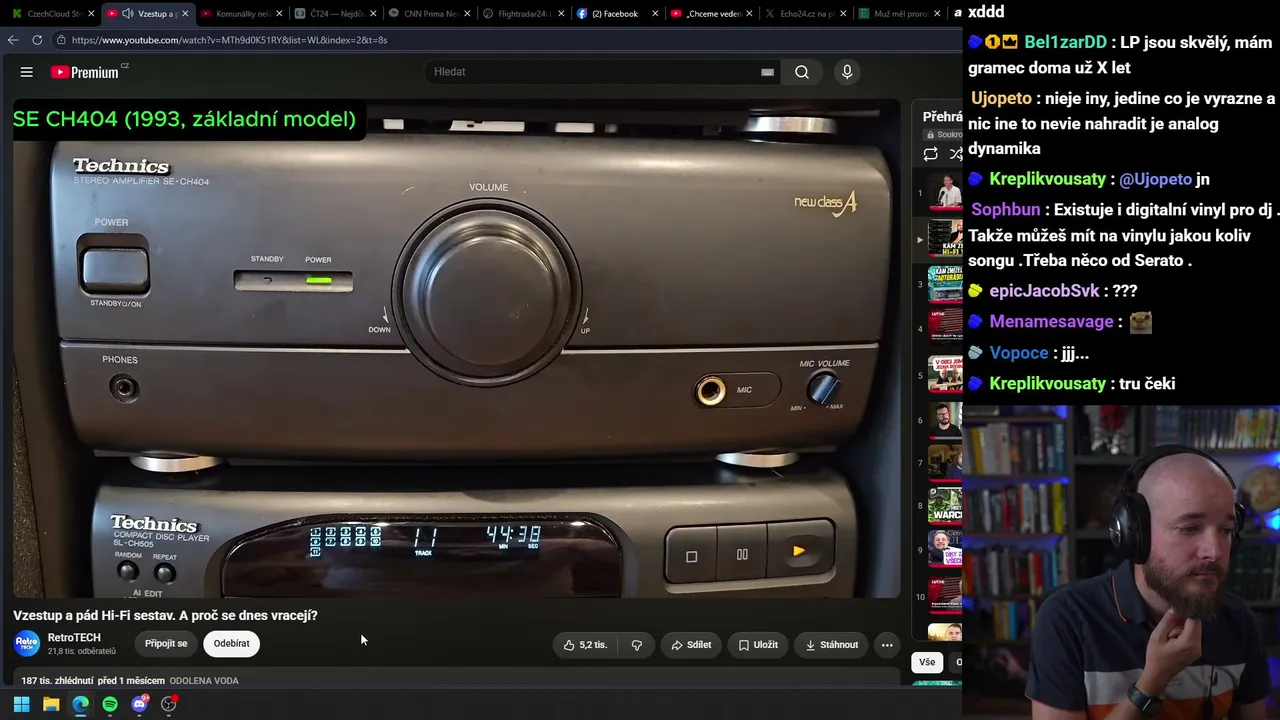The width and height of the screenshot is (1280, 720).
Task: Switch to Edge browser in taskbar
Action: [80, 704]
